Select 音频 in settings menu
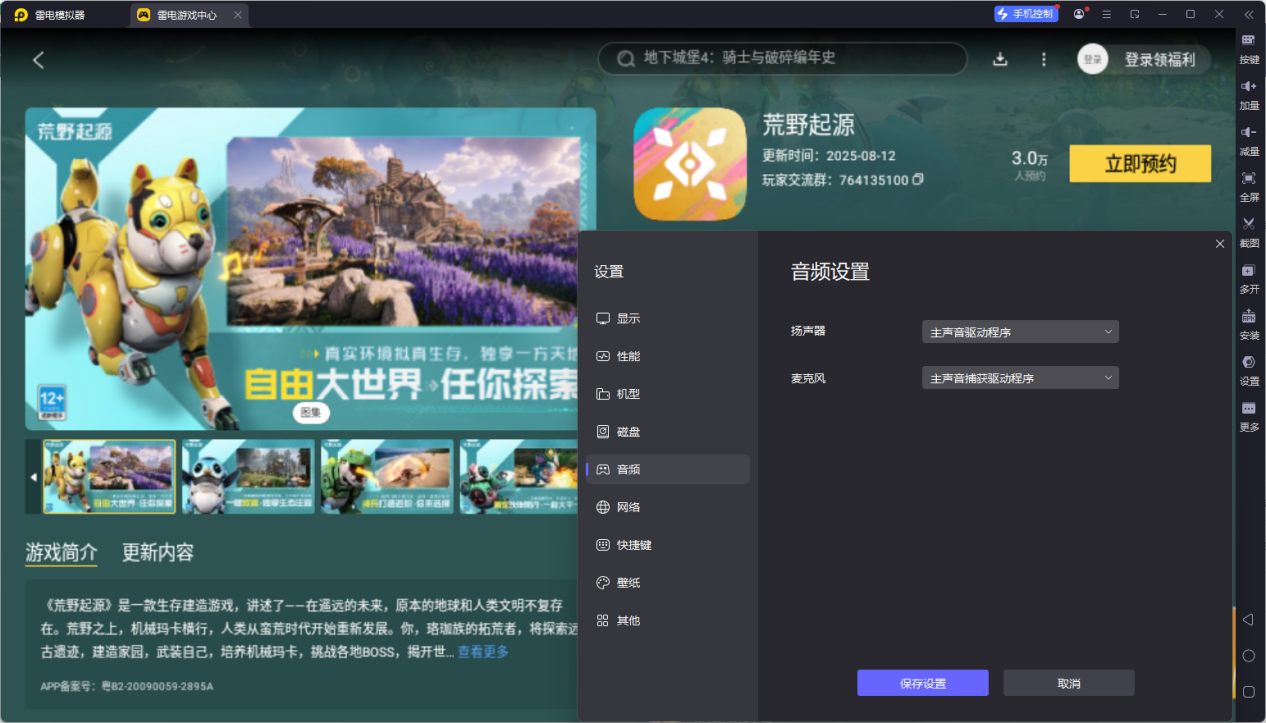Image resolution: width=1266 pixels, height=723 pixels. point(668,469)
